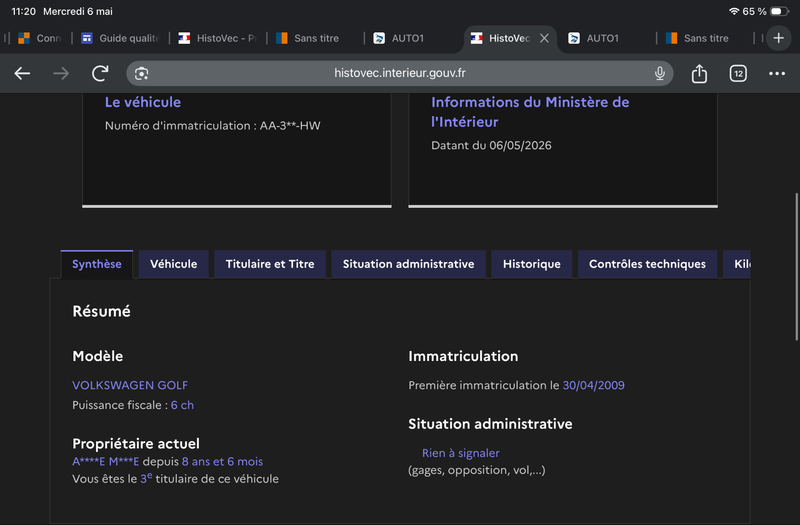Open the Titulaire et Titre tab
The height and width of the screenshot is (525, 800).
point(270,264)
